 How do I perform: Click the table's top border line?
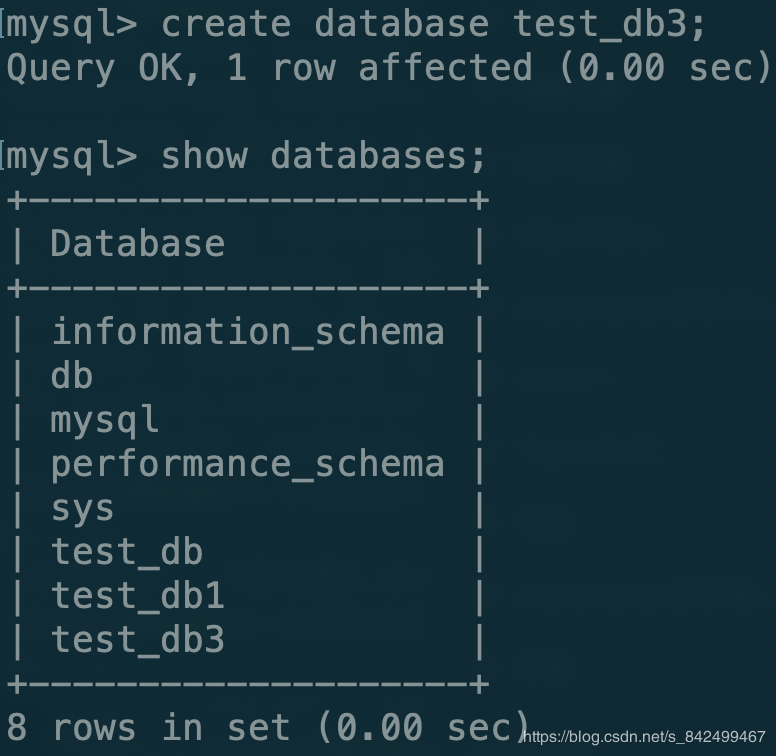click(x=247, y=200)
